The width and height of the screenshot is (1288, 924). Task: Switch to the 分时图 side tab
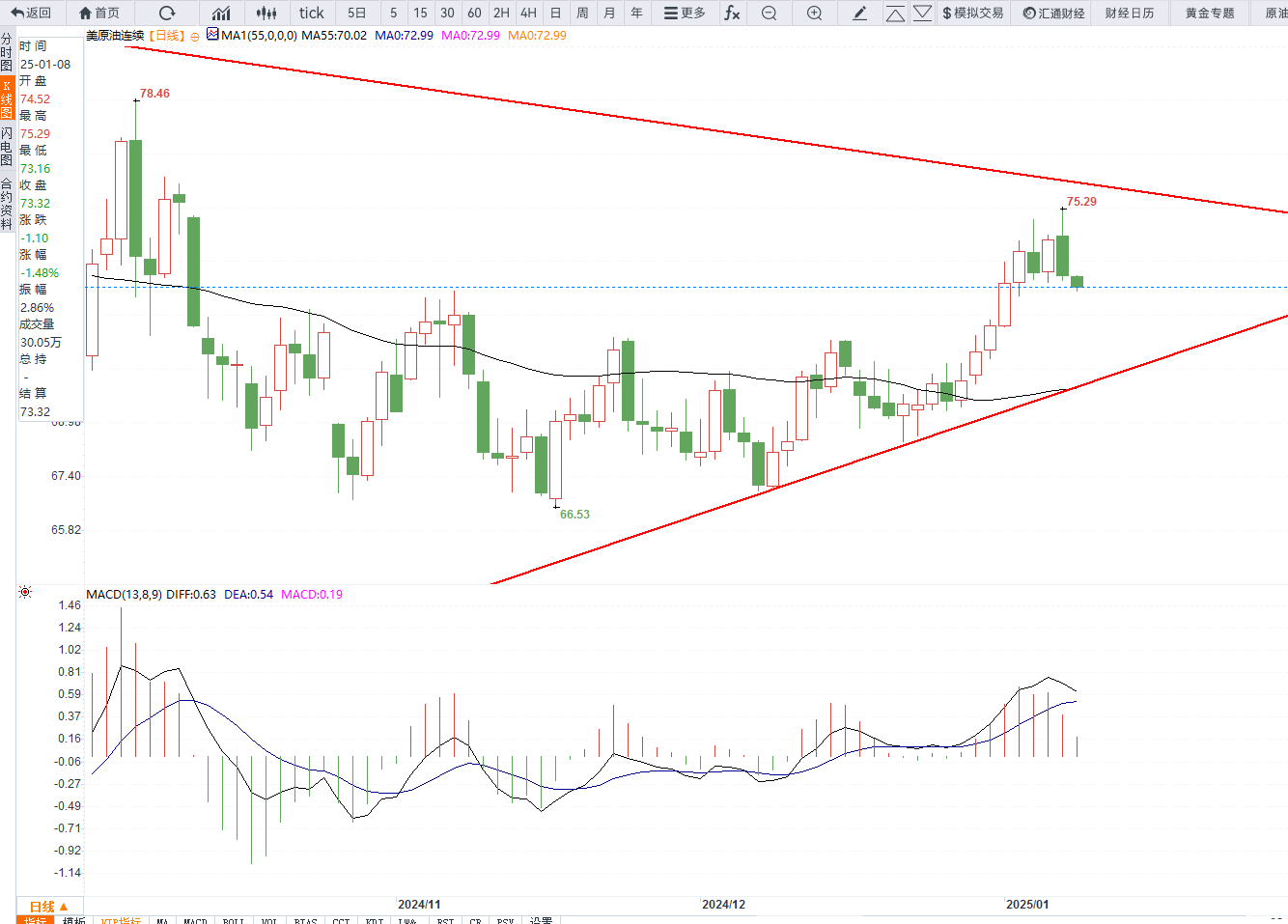pyautogui.click(x=7, y=52)
